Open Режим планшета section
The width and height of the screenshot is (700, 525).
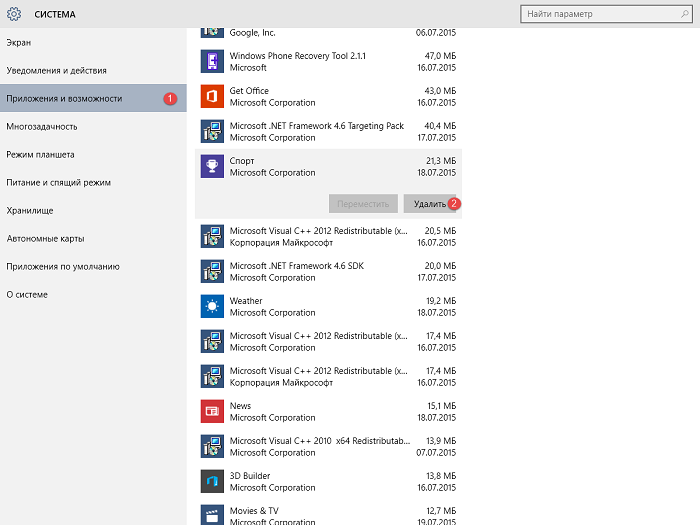[93, 154]
